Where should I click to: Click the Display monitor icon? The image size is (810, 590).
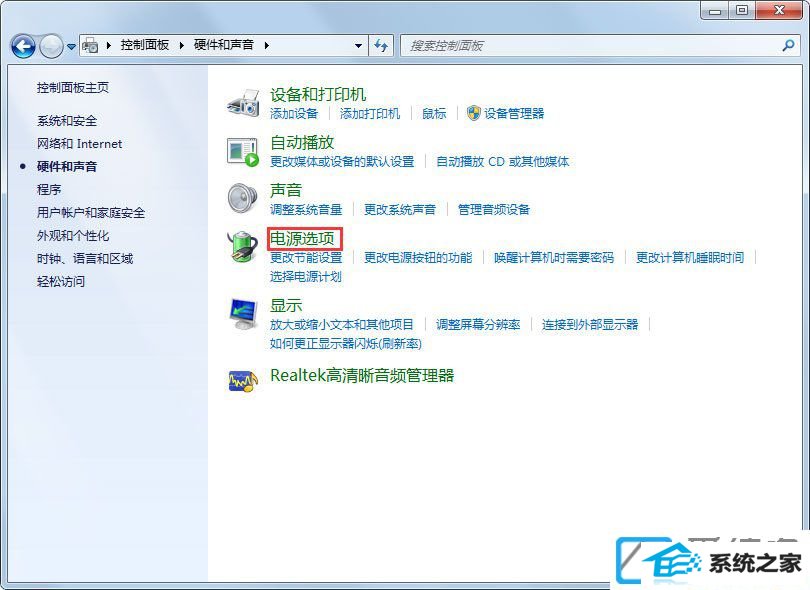click(x=243, y=314)
